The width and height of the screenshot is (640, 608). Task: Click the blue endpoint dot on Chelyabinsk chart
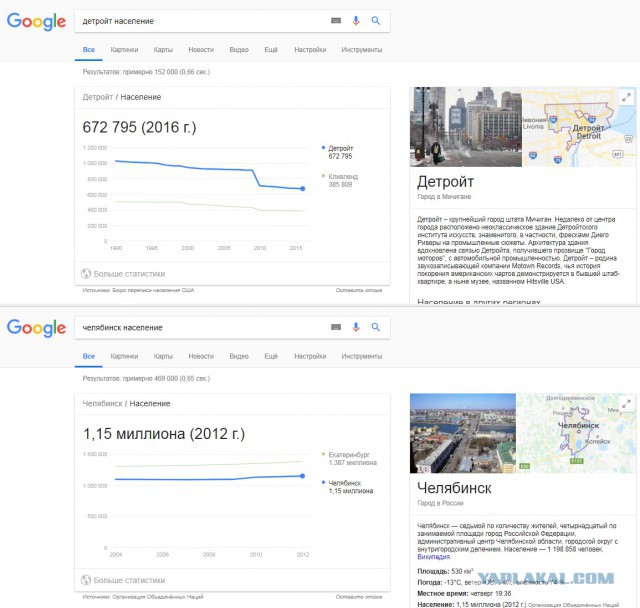(x=302, y=476)
